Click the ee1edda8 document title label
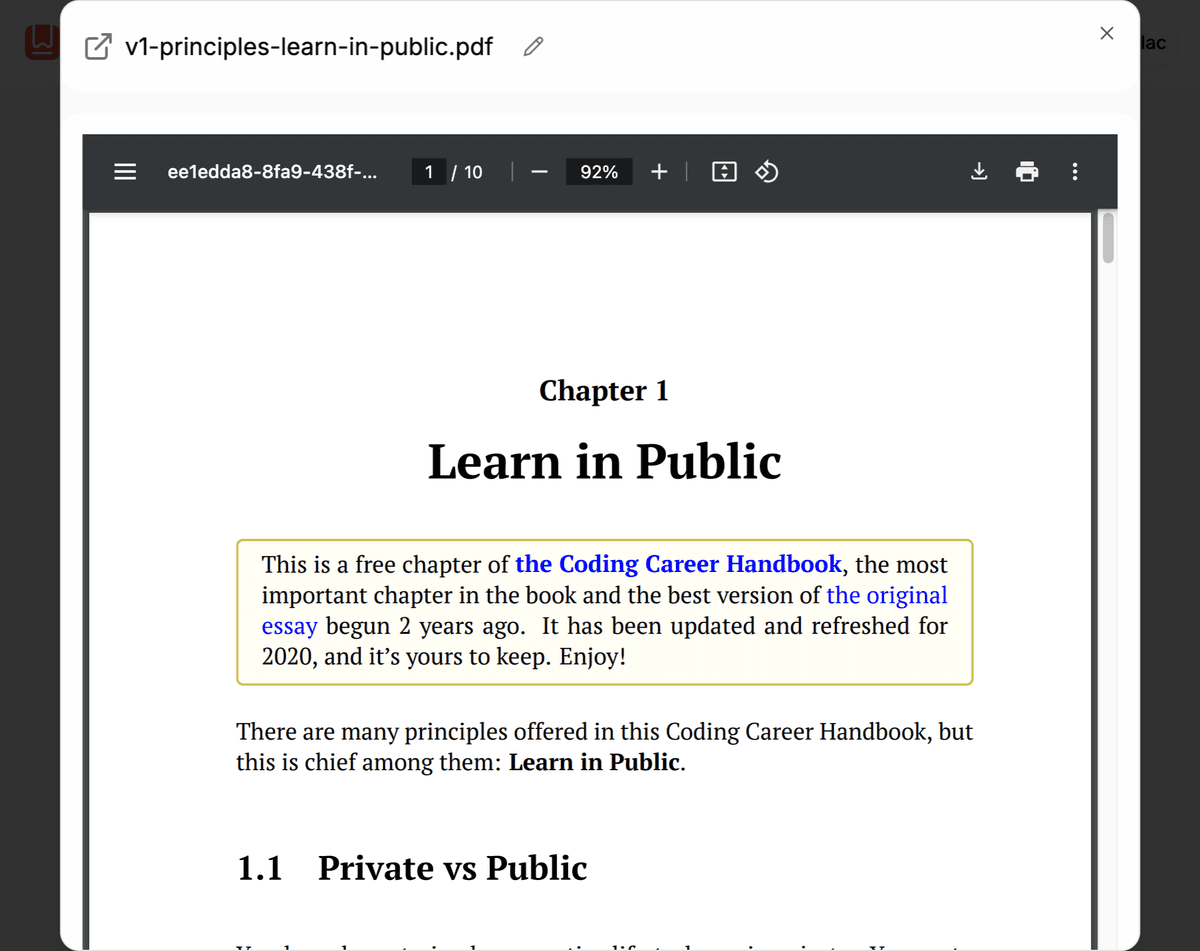 (x=273, y=171)
